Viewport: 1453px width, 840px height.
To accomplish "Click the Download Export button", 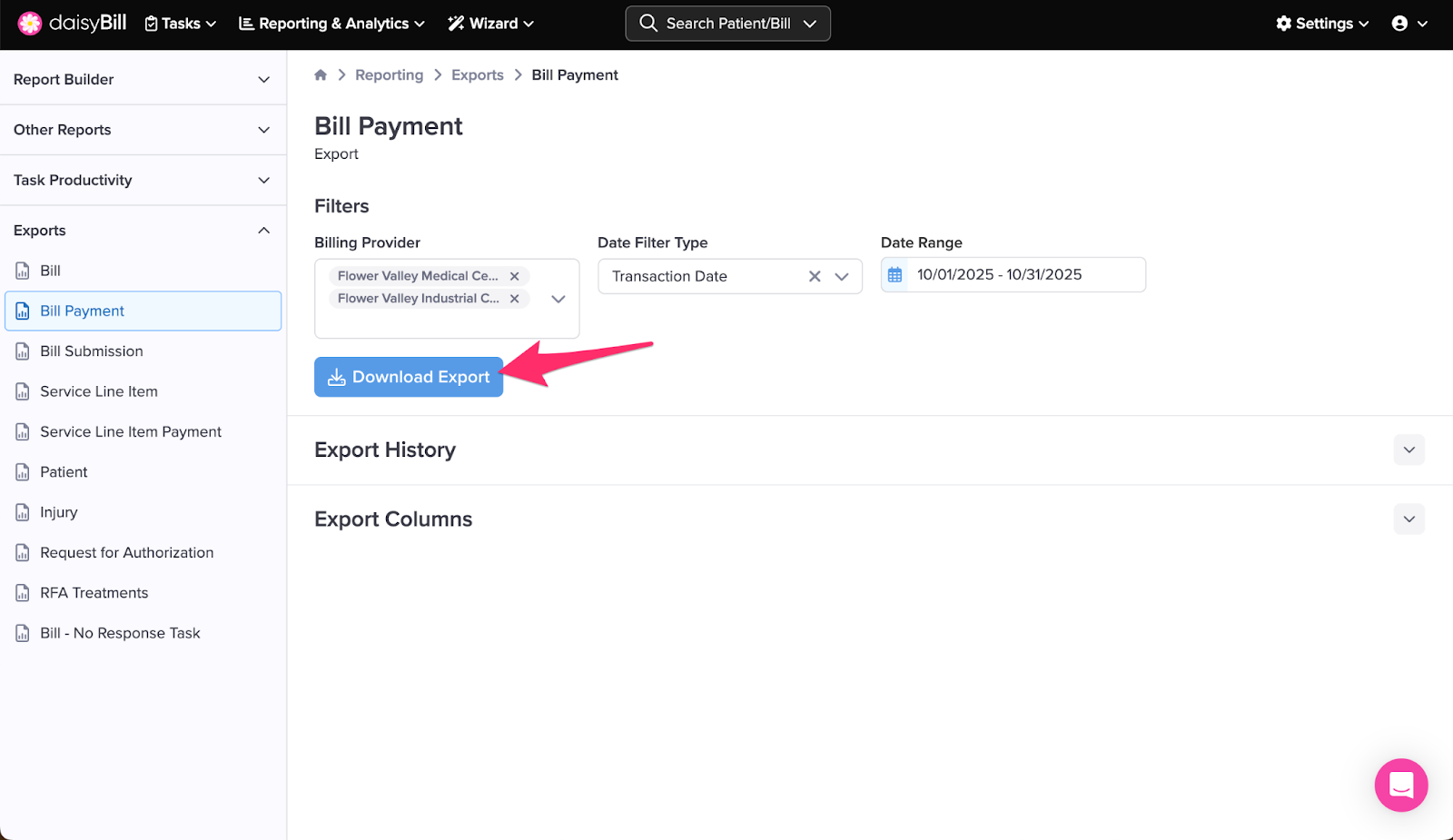I will [409, 377].
